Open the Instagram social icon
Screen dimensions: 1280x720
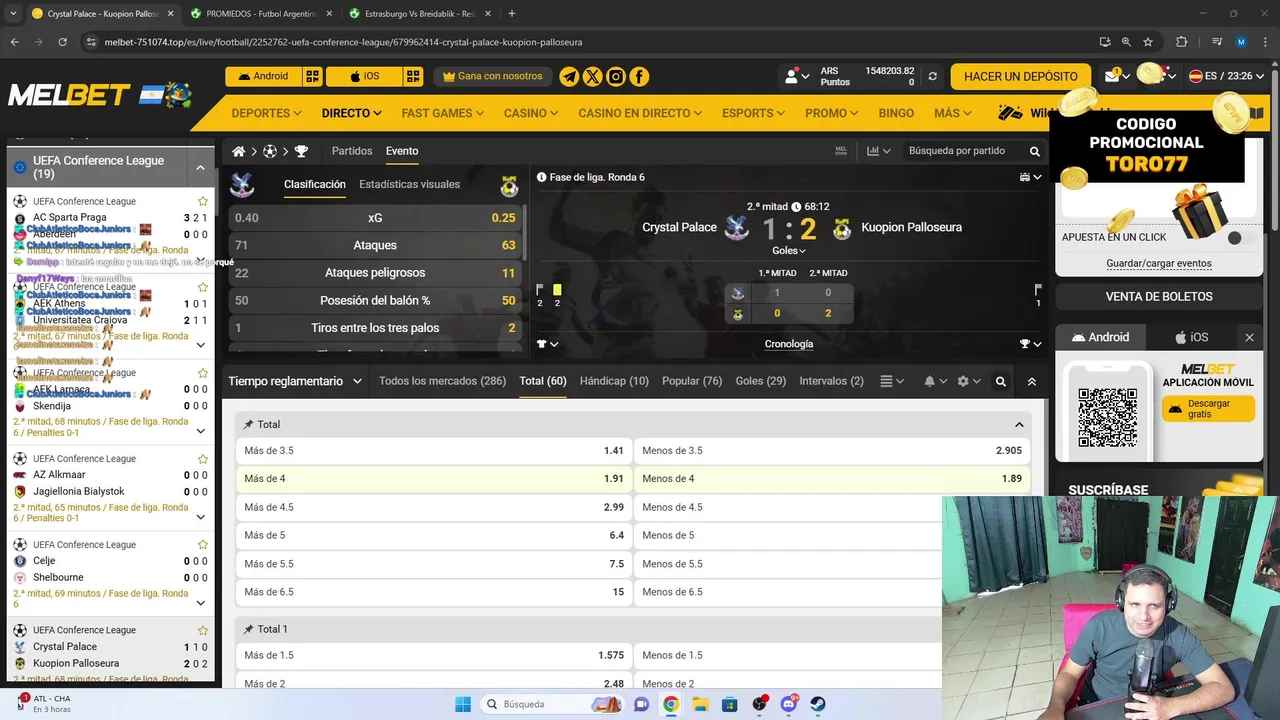616,76
